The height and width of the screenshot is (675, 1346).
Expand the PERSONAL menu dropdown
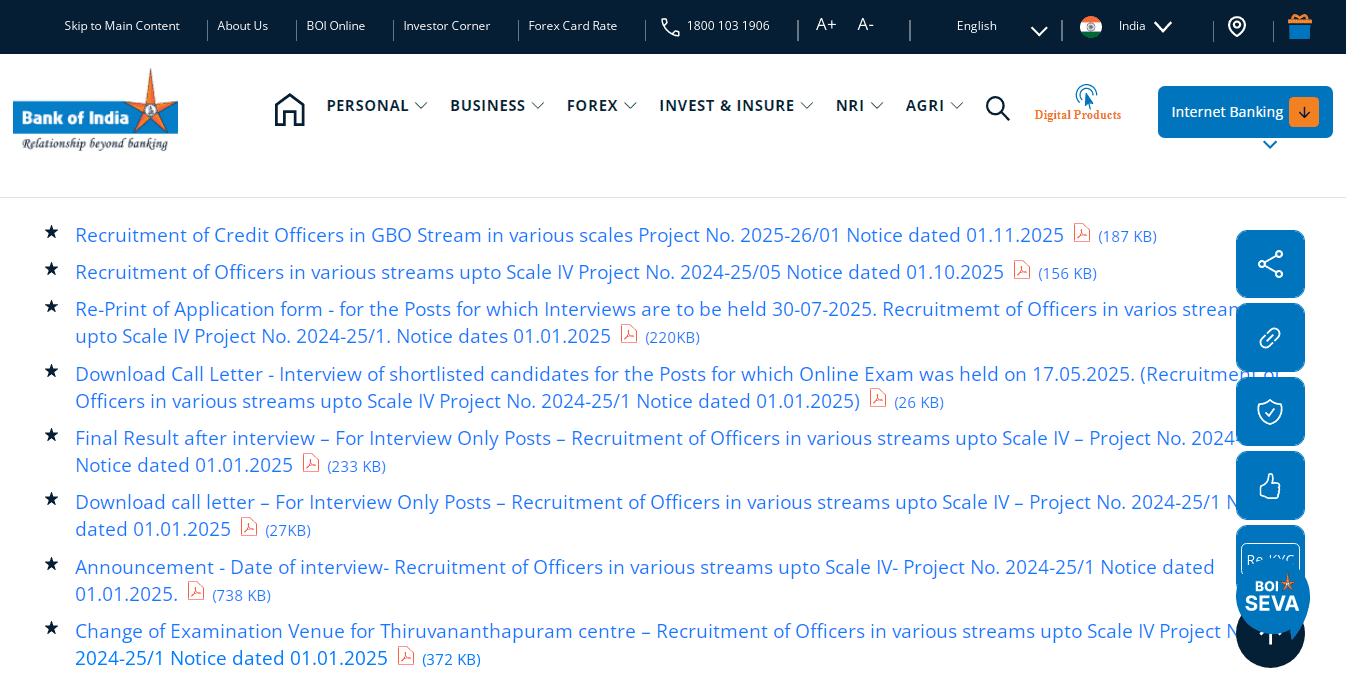pyautogui.click(x=377, y=105)
